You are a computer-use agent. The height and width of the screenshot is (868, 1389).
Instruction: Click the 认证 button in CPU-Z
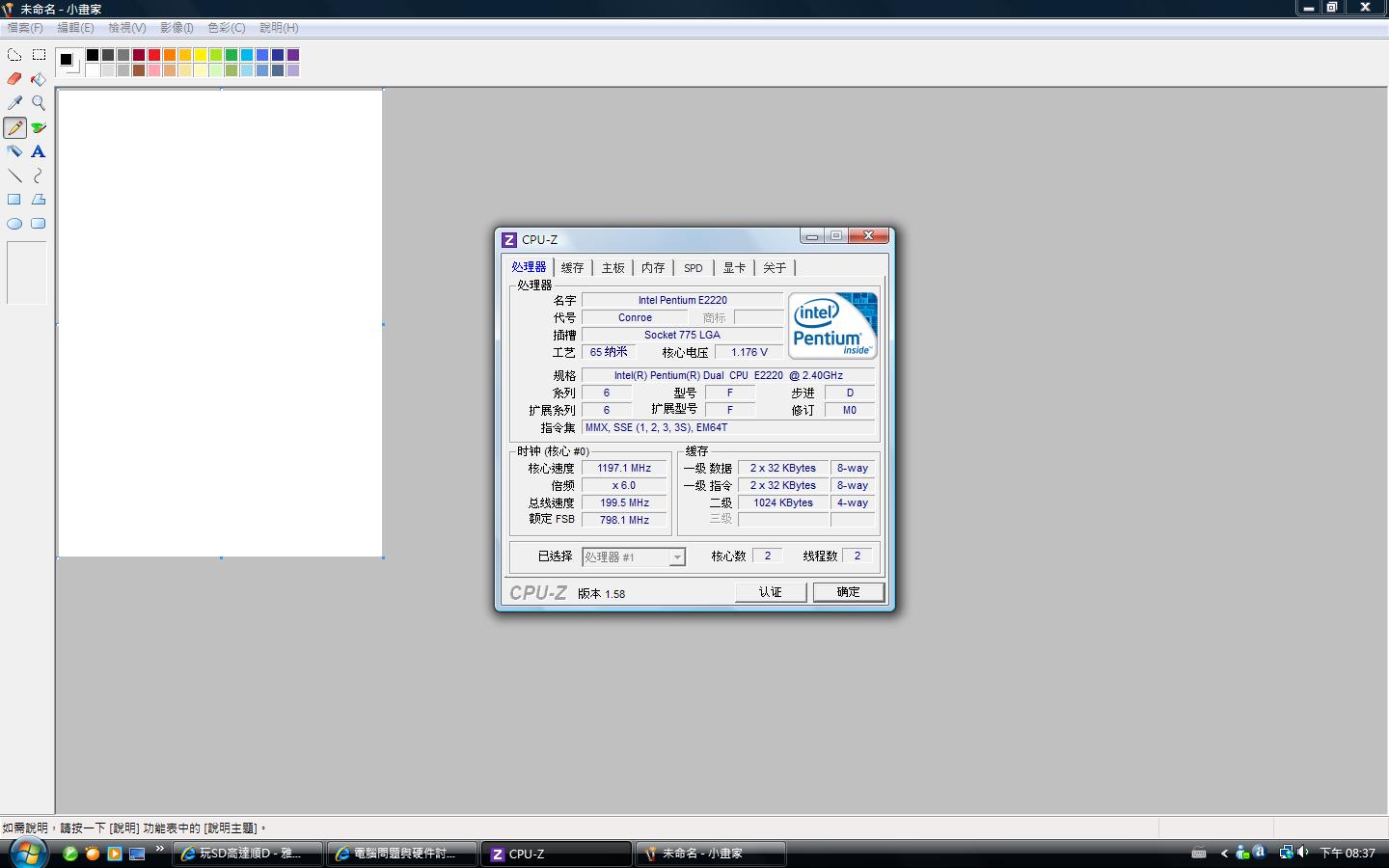tap(770, 592)
